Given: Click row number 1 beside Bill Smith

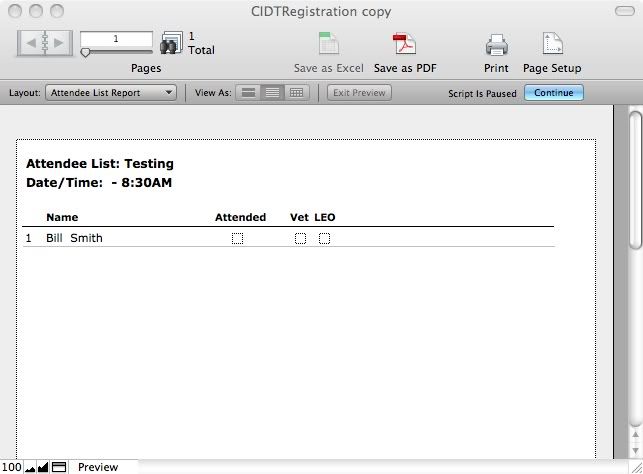Looking at the screenshot, I should point(28,238).
